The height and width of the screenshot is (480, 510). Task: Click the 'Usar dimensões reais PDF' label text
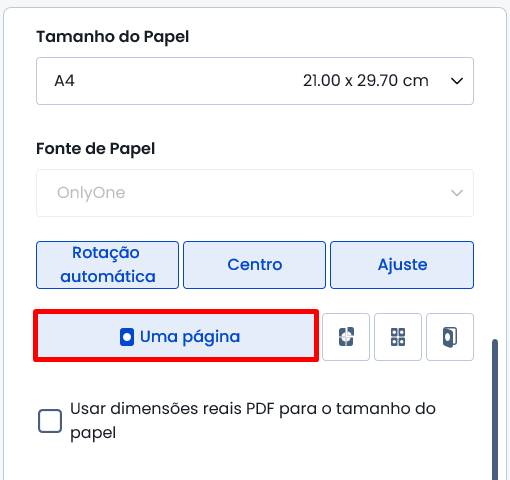[253, 421]
